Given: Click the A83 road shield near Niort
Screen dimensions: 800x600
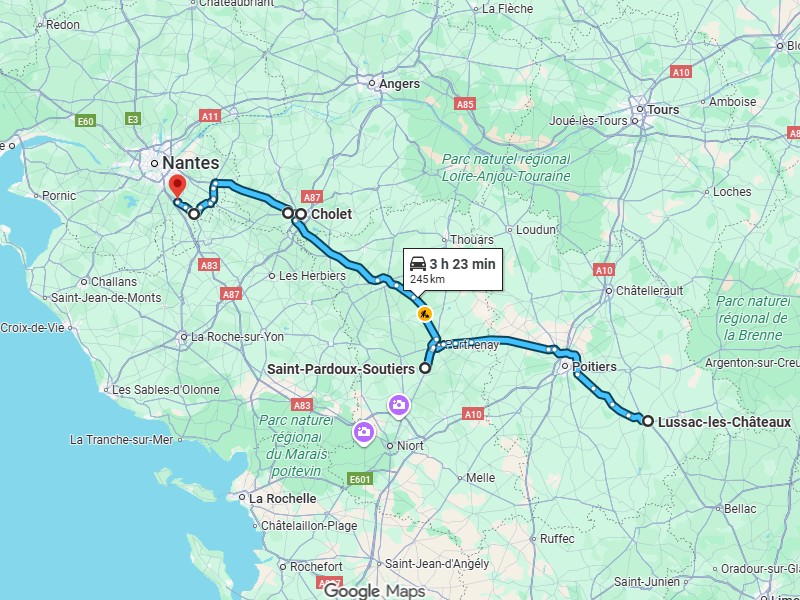Looking at the screenshot, I should (302, 405).
